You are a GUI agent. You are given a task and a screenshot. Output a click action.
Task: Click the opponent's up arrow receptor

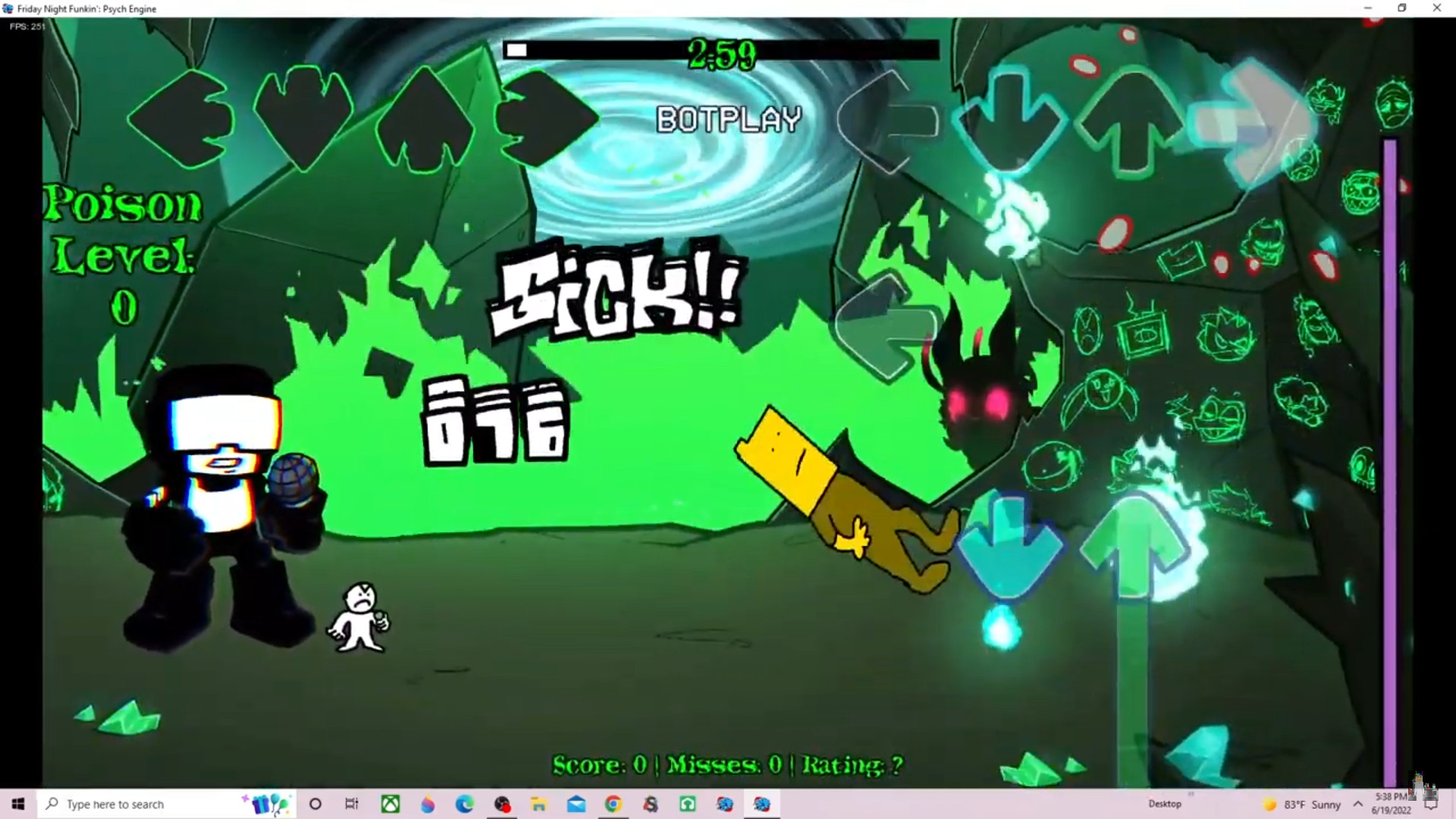pyautogui.click(x=424, y=119)
